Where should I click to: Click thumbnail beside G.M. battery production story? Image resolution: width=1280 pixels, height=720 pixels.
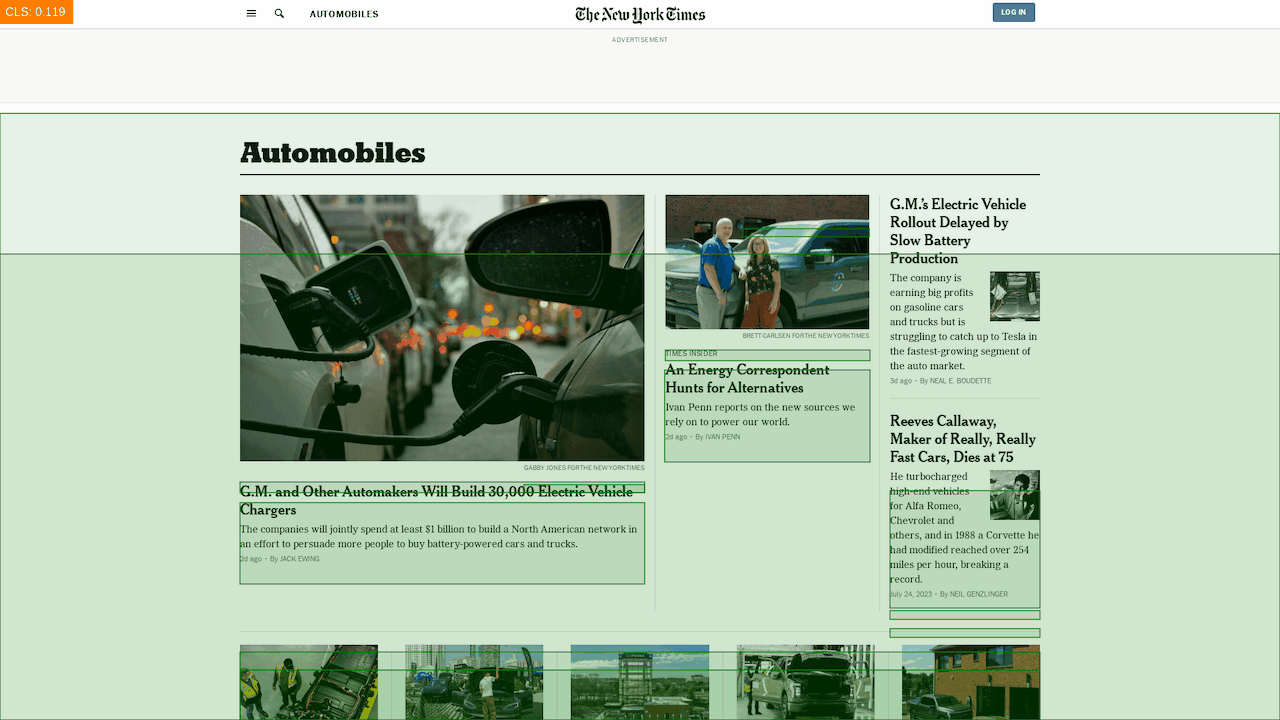point(1015,296)
